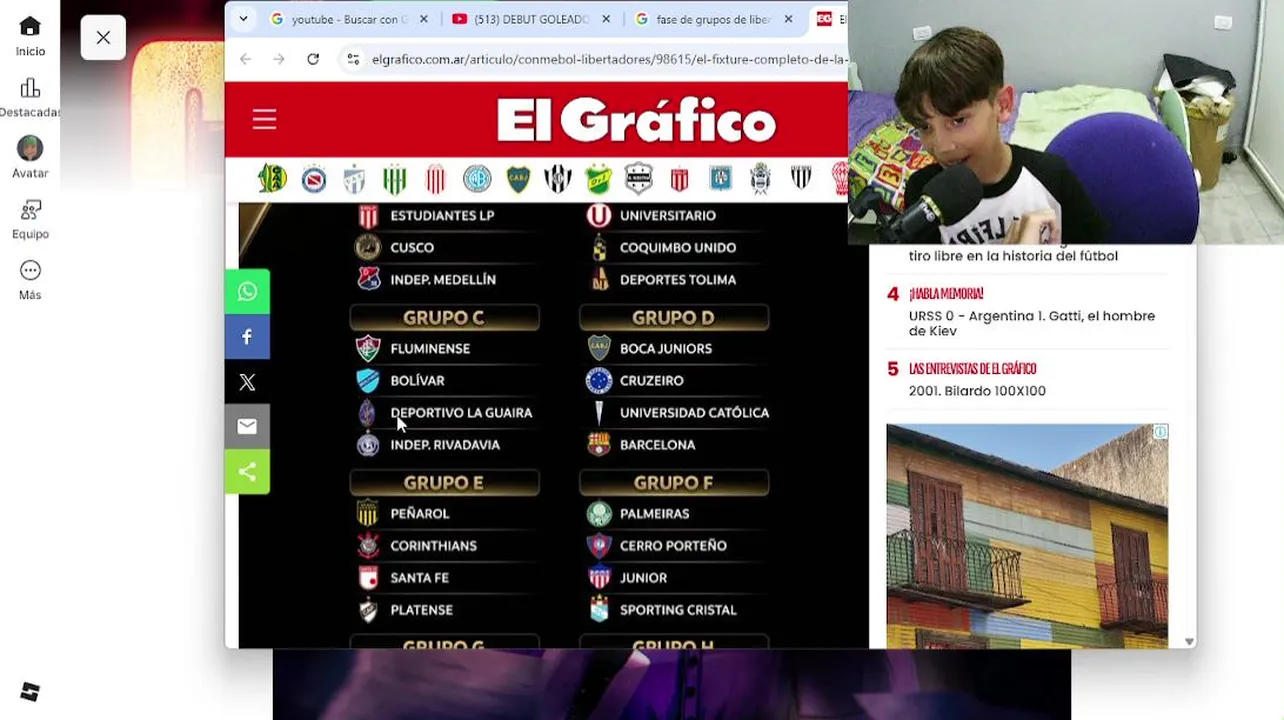
Task: Open the Equipo section icon
Action: click(x=30, y=210)
